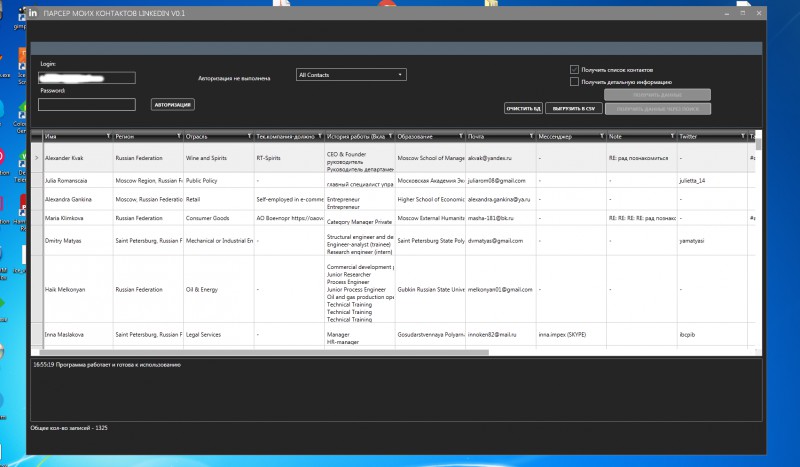Click the Образование column header label
This screenshot has height=467, width=800.
coord(415,136)
